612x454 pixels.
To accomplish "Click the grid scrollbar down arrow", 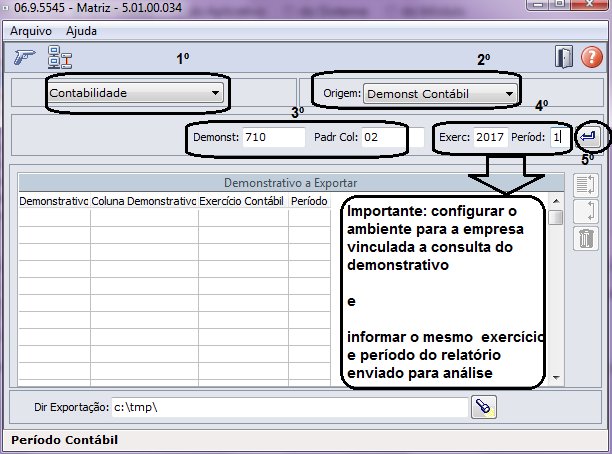I will [556, 377].
